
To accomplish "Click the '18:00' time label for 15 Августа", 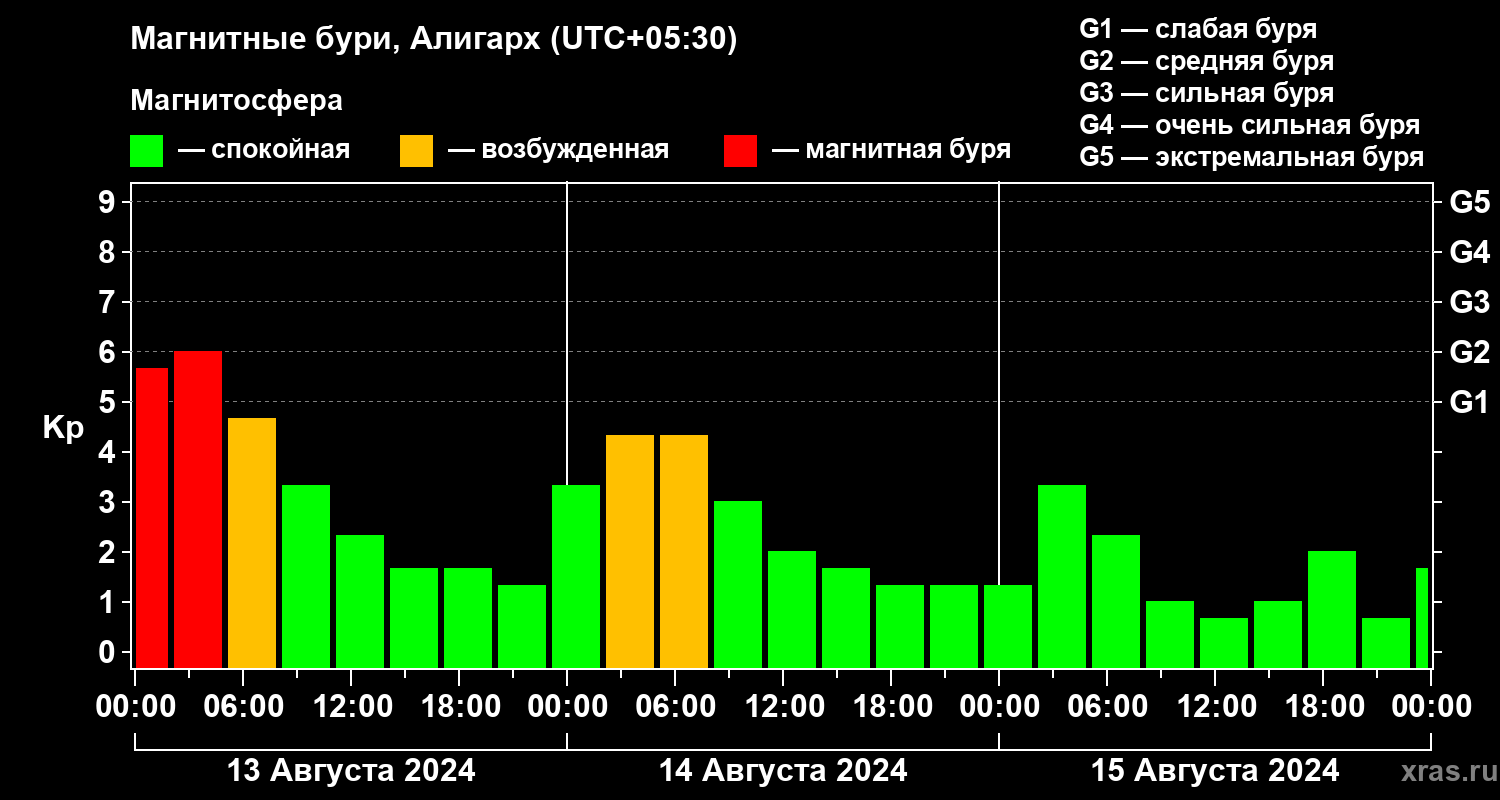I will tap(1323, 706).
